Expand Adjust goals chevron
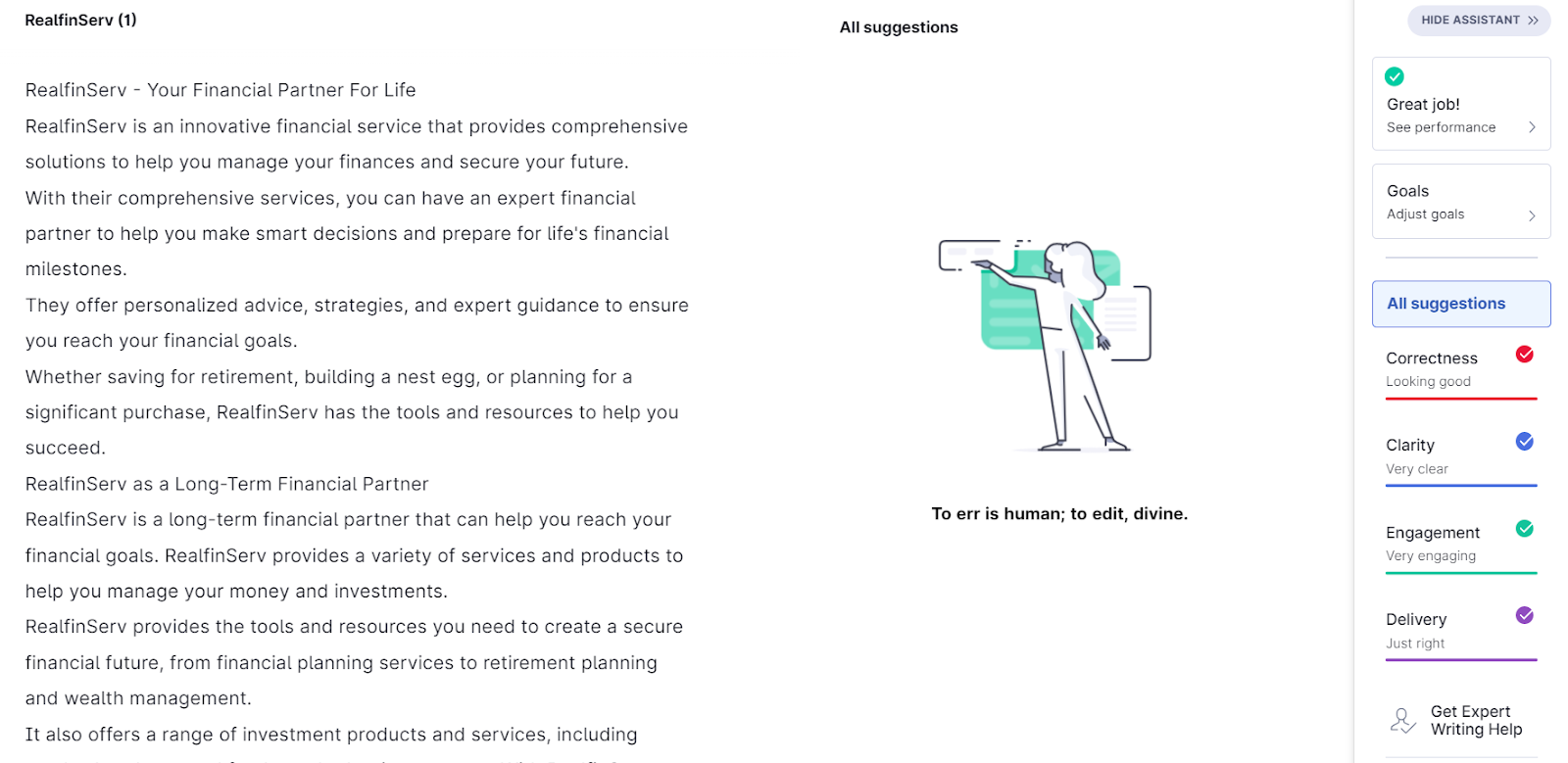 pyautogui.click(x=1532, y=215)
